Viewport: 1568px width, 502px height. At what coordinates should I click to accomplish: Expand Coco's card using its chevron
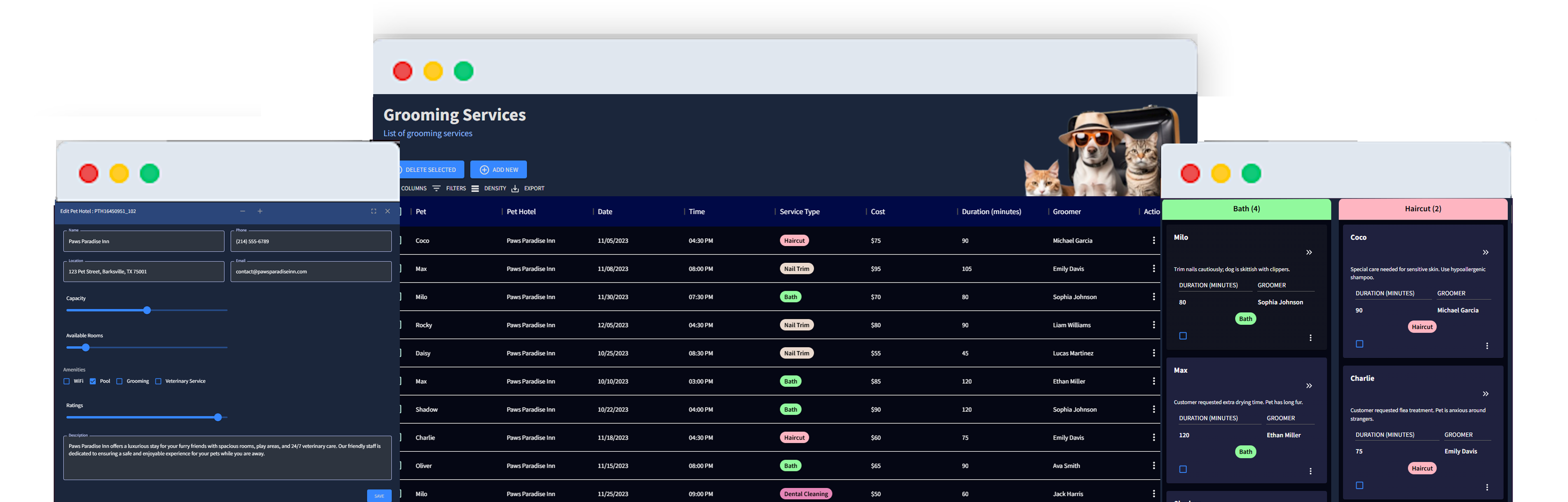pyautogui.click(x=1486, y=252)
